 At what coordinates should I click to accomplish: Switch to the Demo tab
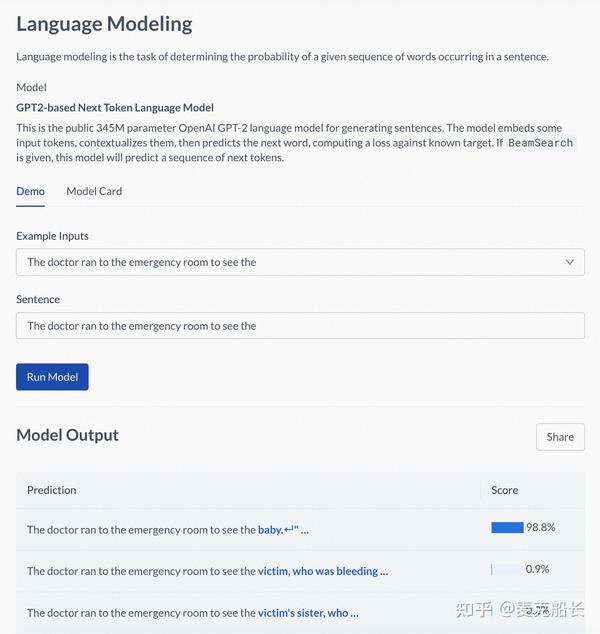click(x=30, y=191)
